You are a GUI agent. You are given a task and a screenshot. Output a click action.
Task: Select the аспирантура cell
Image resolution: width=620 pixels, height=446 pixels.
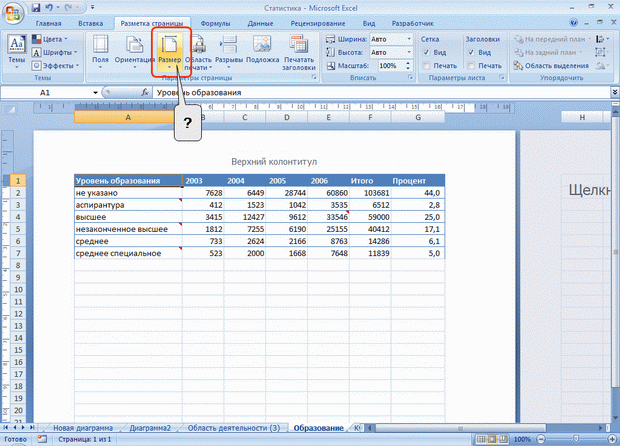tap(128, 205)
